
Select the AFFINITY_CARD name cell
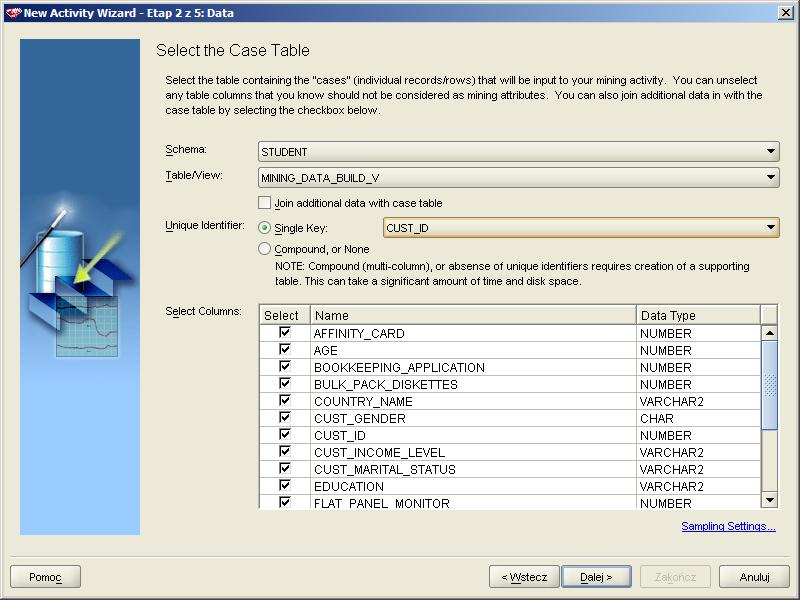[473, 333]
